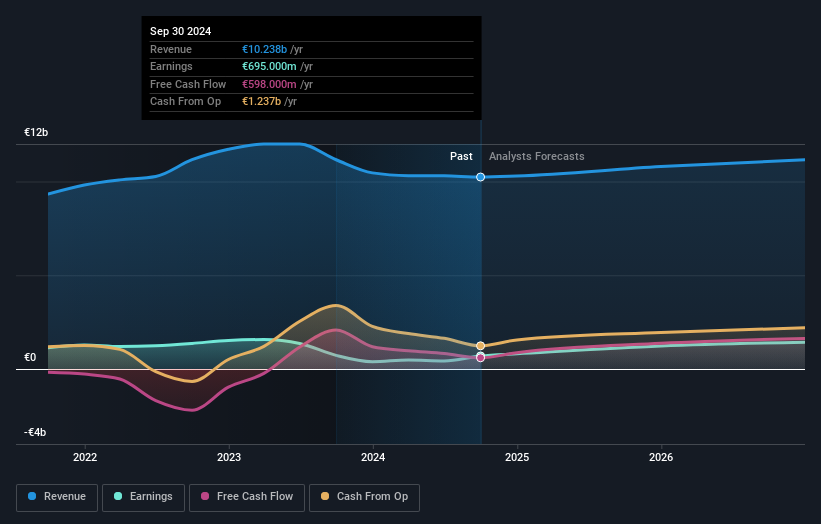Click the 2022 x-axis label
The height and width of the screenshot is (524, 821).
pos(85,458)
